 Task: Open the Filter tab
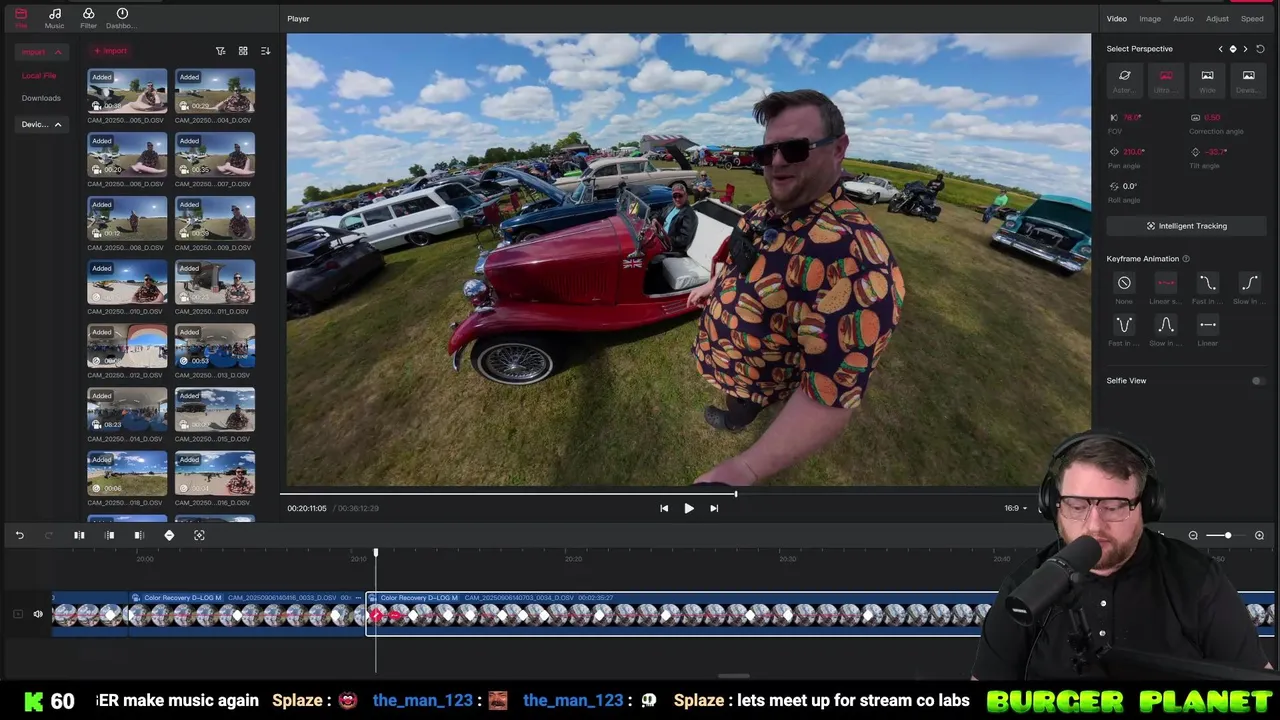pyautogui.click(x=88, y=18)
